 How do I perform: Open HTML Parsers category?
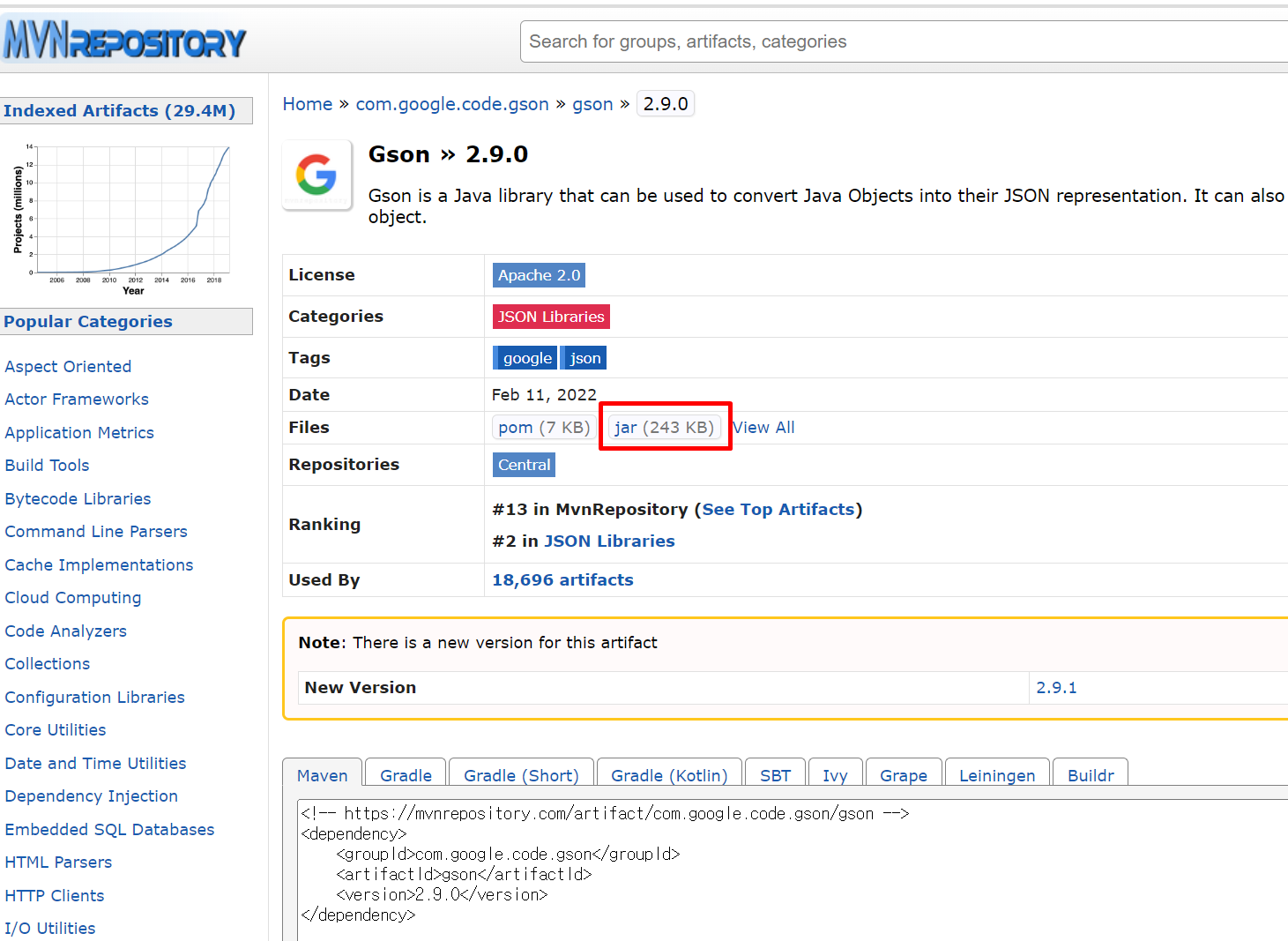[x=58, y=863]
